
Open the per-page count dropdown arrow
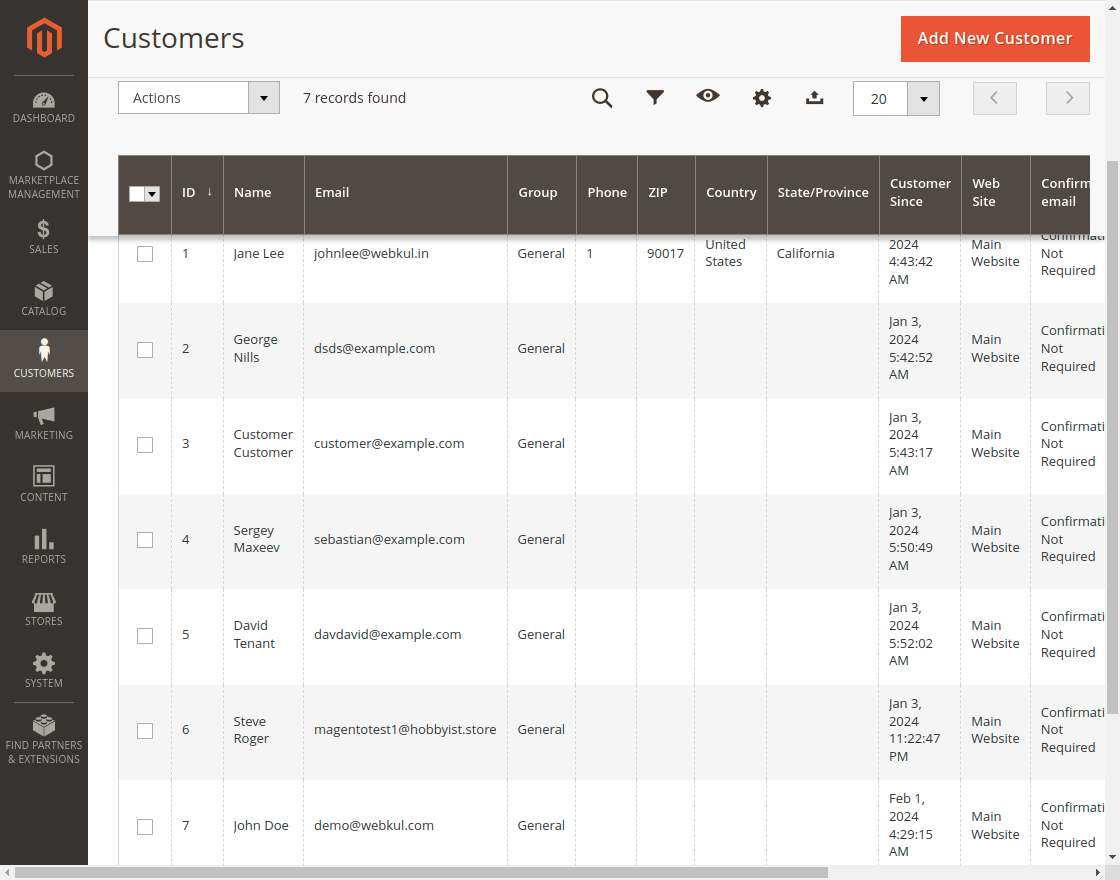pos(923,99)
